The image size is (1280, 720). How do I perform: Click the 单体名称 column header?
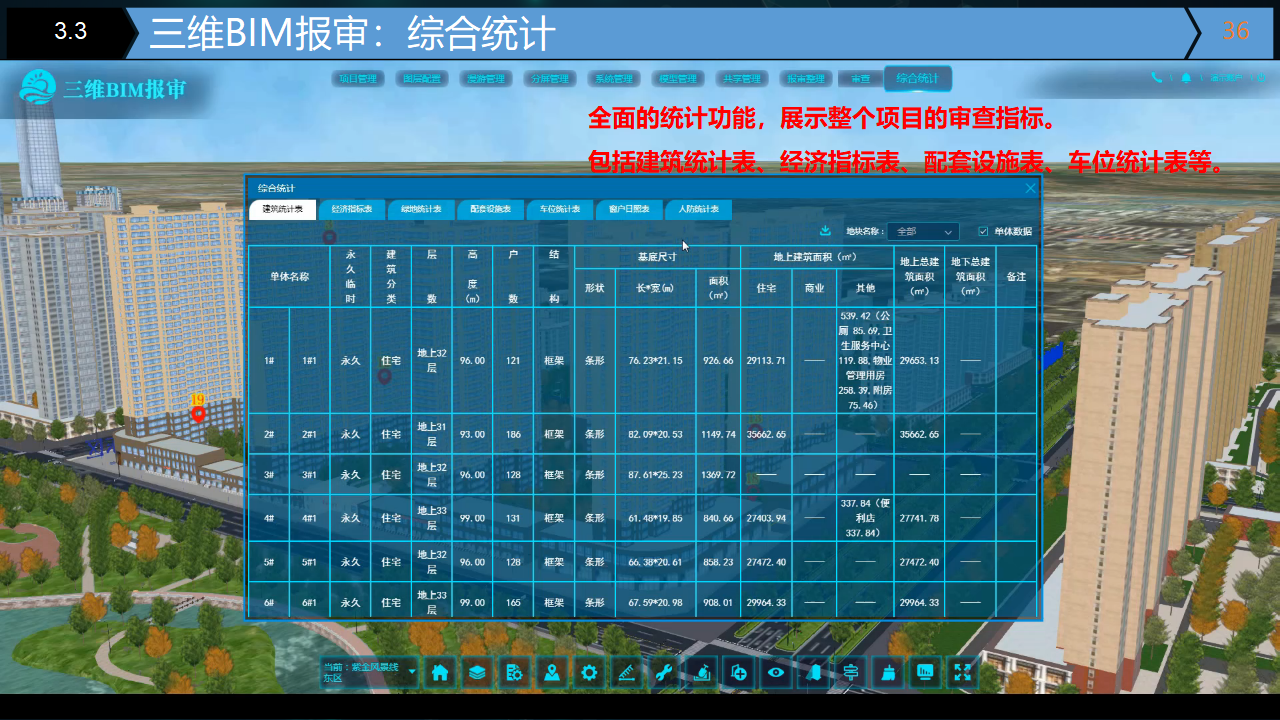[x=289, y=276]
